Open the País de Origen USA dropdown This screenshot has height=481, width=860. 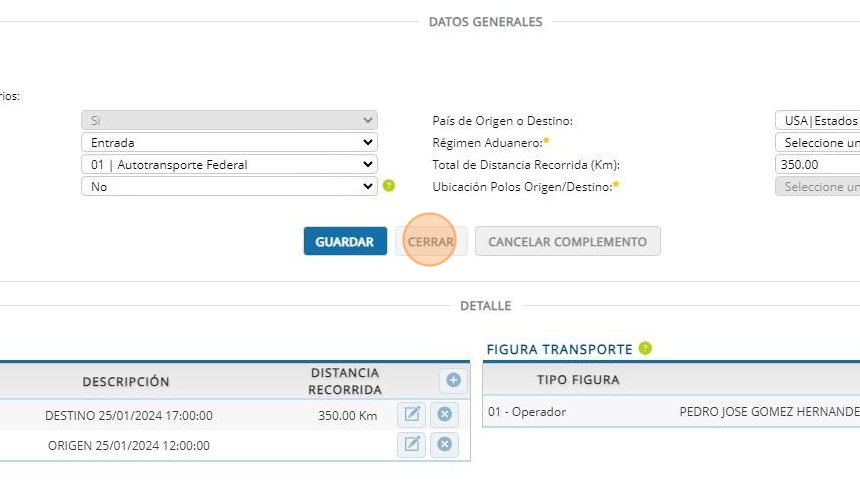(x=818, y=121)
